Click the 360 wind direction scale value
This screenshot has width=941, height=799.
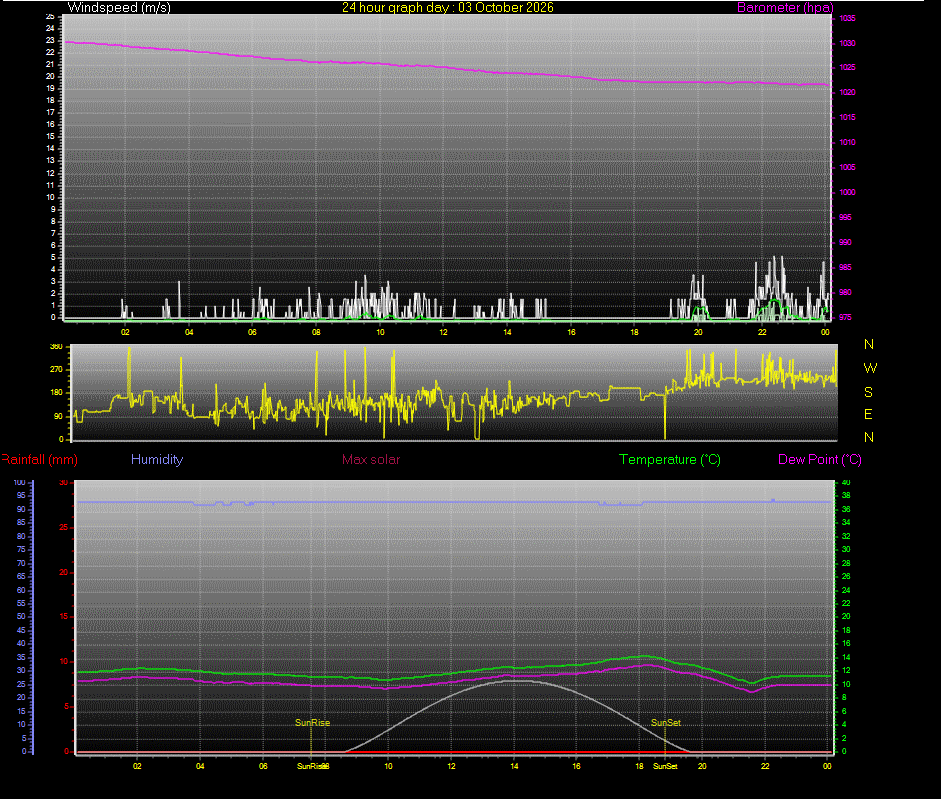tap(56, 346)
